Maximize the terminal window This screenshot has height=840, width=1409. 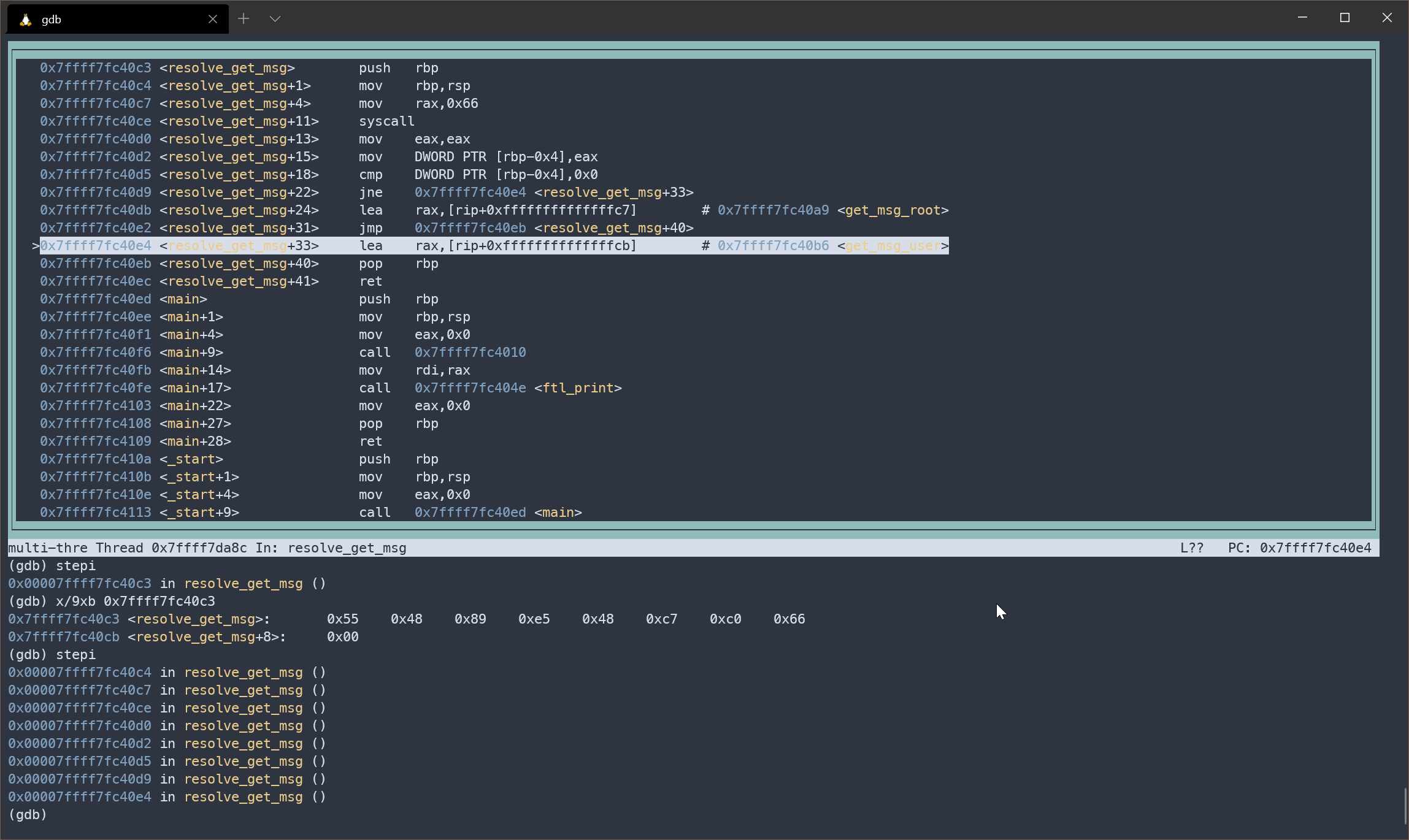click(x=1345, y=18)
